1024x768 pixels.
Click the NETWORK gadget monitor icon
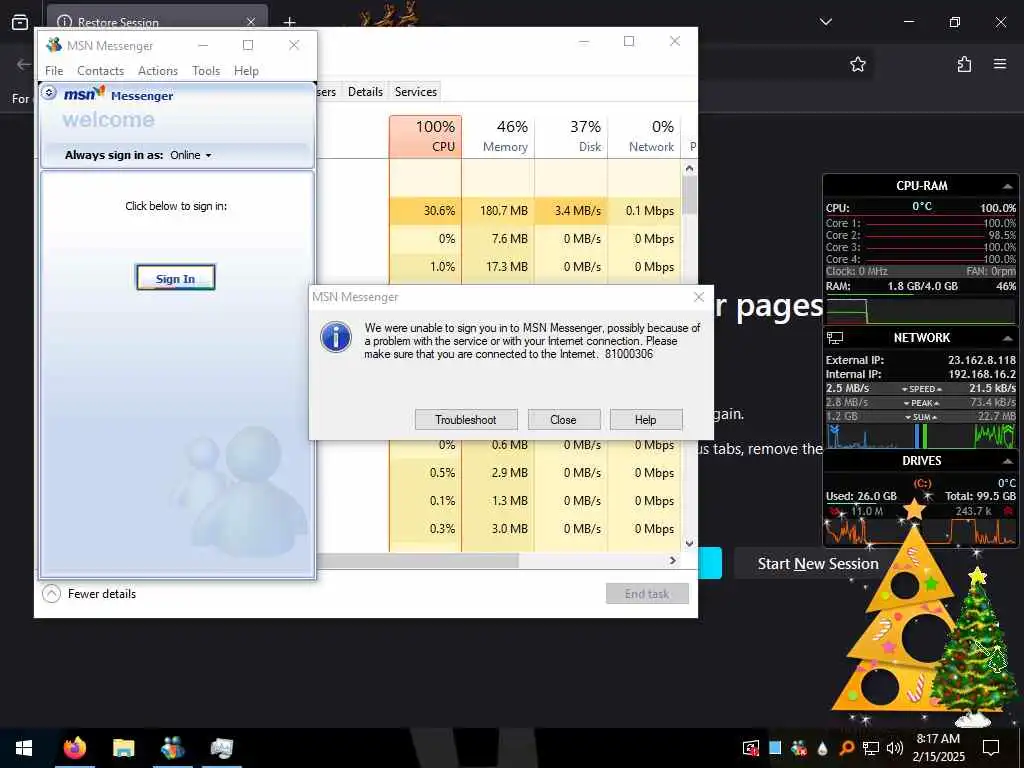(x=835, y=338)
